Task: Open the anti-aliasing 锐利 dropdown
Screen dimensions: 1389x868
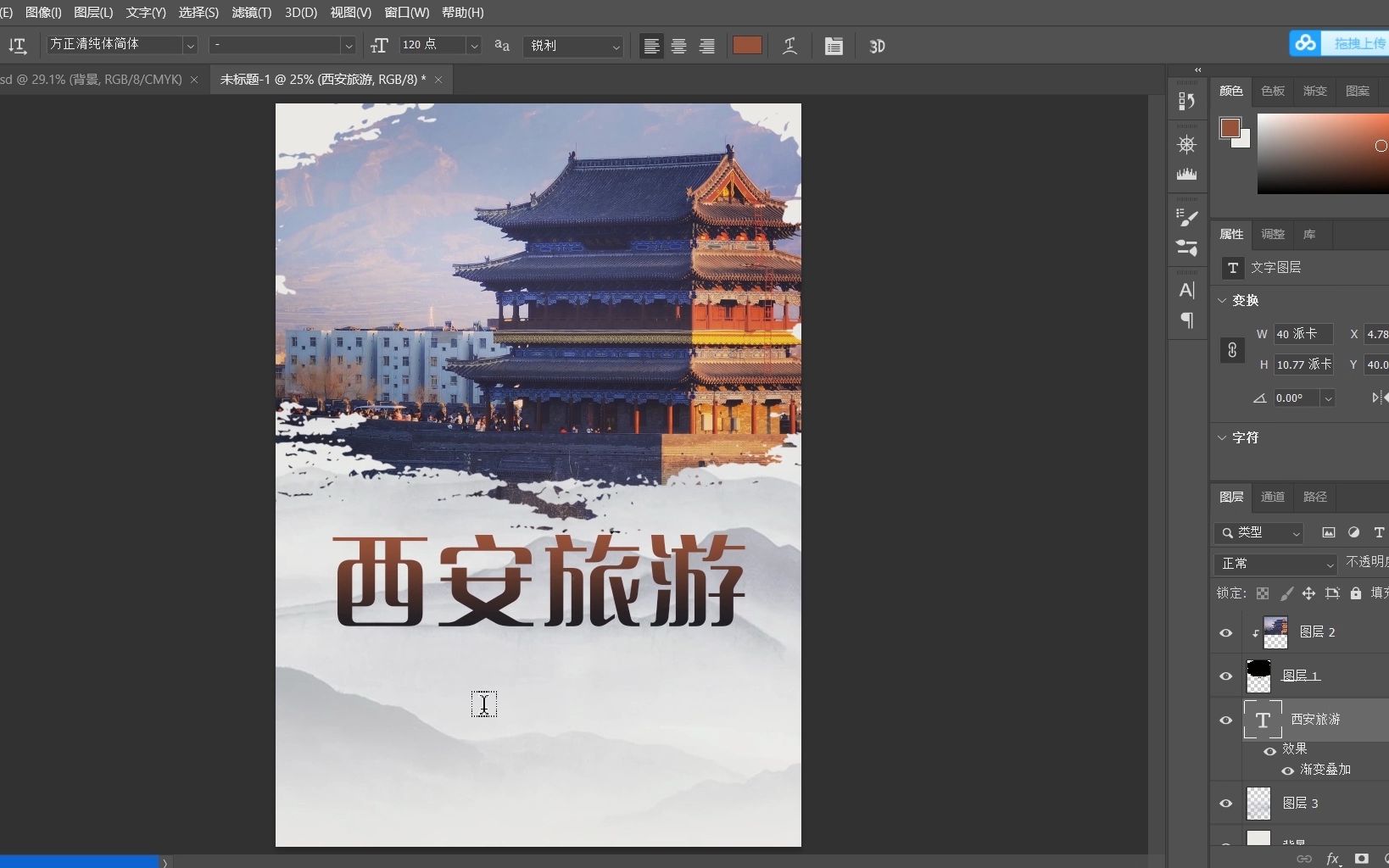Action: [x=615, y=47]
